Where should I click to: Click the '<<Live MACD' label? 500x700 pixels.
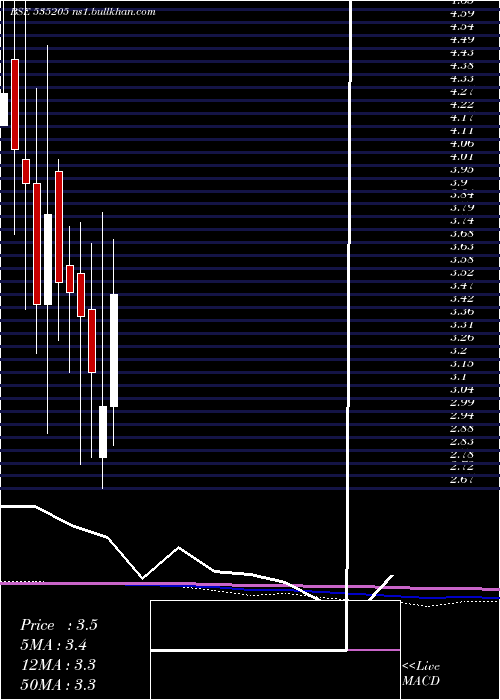[421, 674]
